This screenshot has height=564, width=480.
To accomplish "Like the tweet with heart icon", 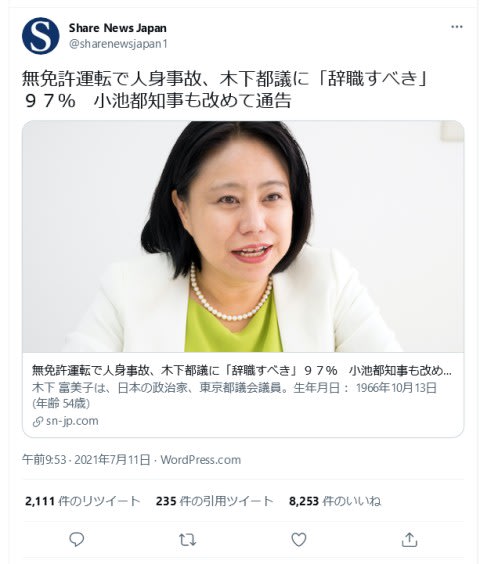I will click(x=299, y=540).
